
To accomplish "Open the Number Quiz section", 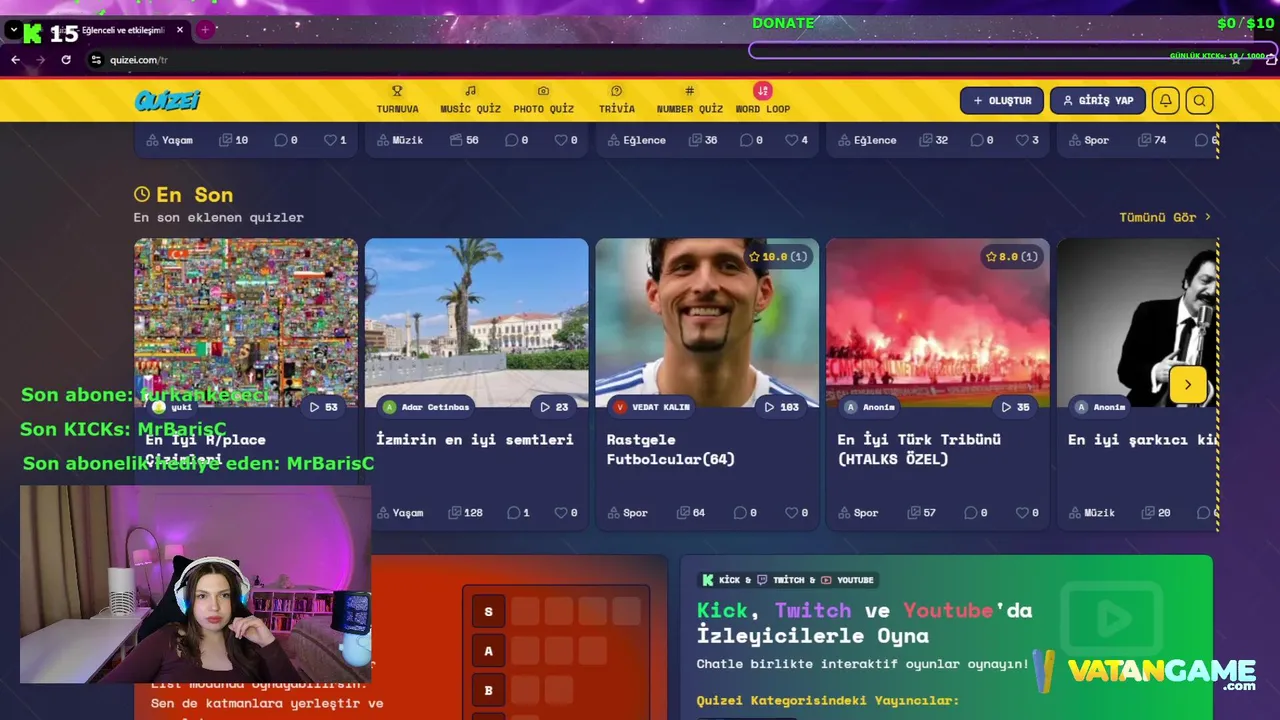I will pyautogui.click(x=689, y=100).
